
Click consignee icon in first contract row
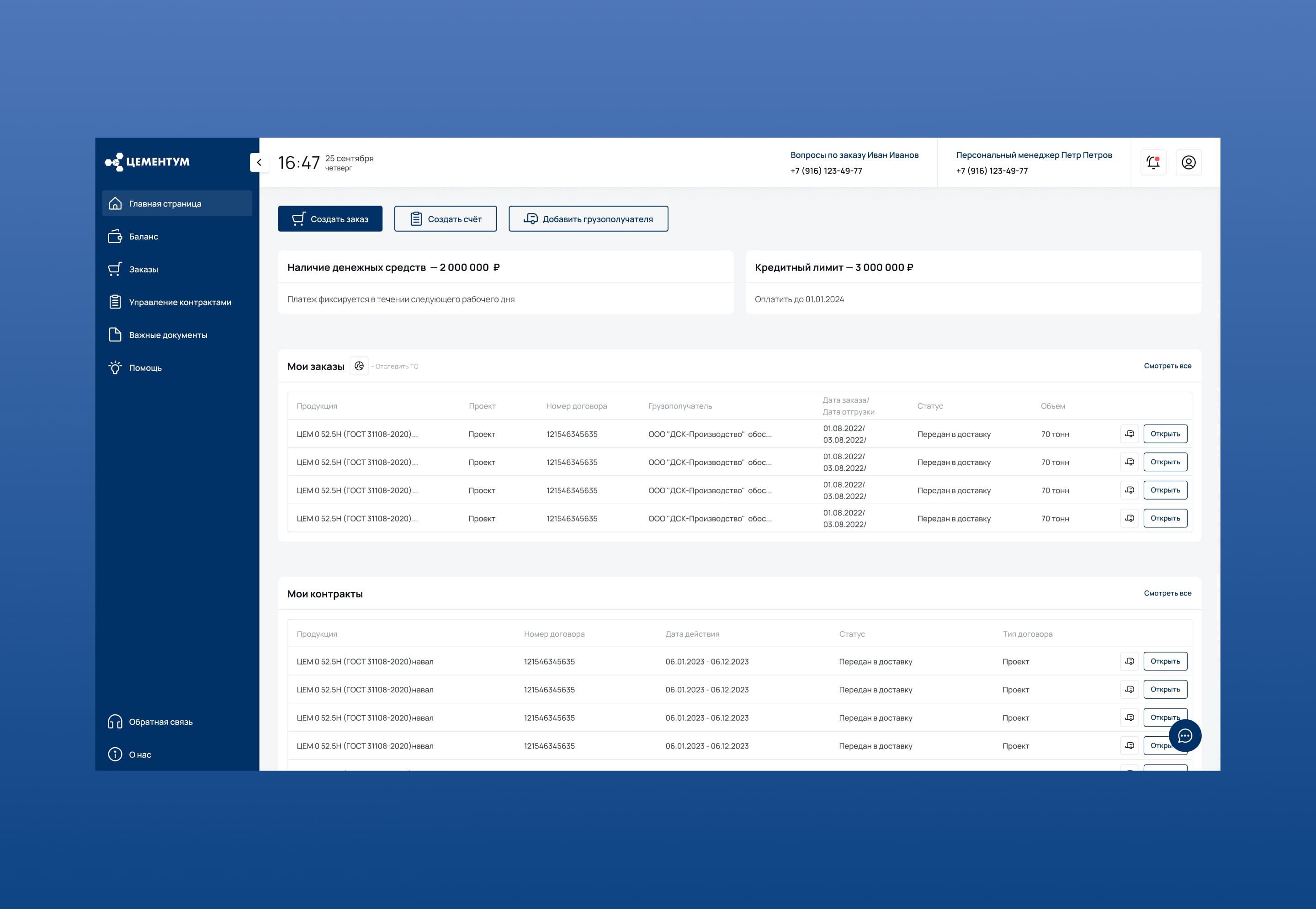tap(1130, 661)
